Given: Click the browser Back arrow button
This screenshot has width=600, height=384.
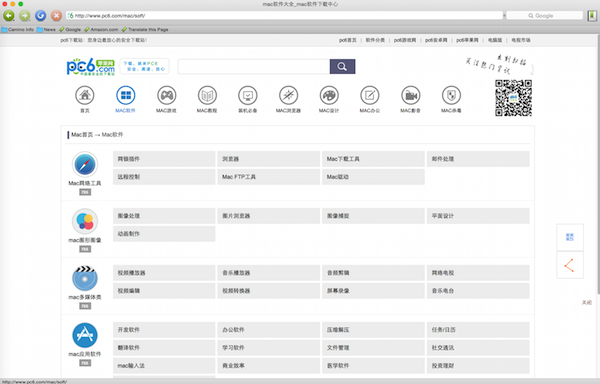Looking at the screenshot, I should pyautogui.click(x=9, y=16).
